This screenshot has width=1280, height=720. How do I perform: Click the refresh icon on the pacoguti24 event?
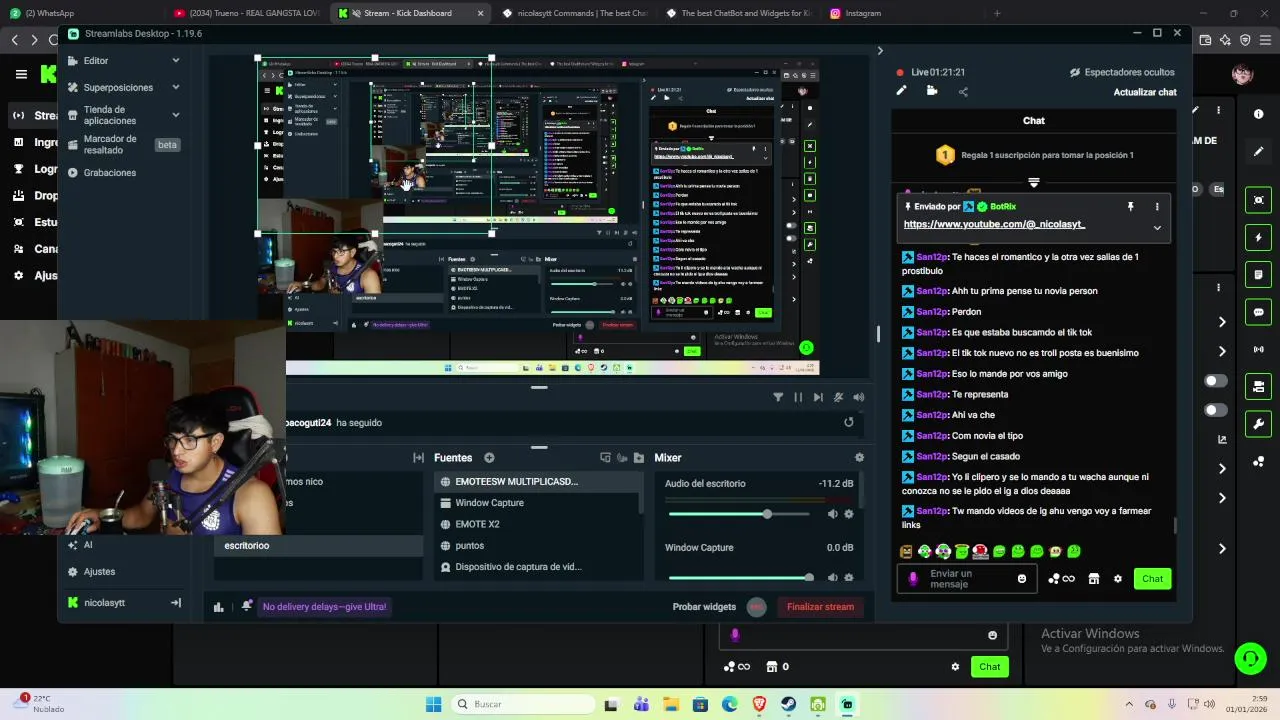[849, 422]
